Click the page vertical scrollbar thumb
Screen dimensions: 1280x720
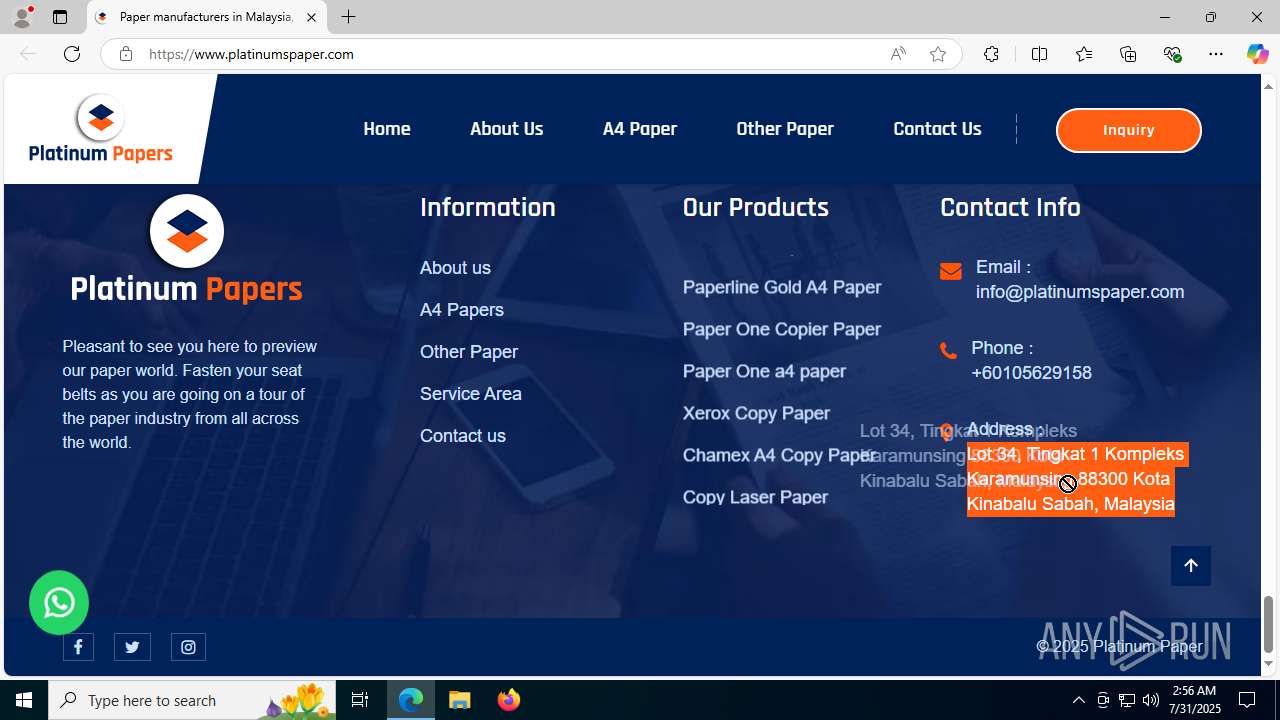click(1268, 623)
